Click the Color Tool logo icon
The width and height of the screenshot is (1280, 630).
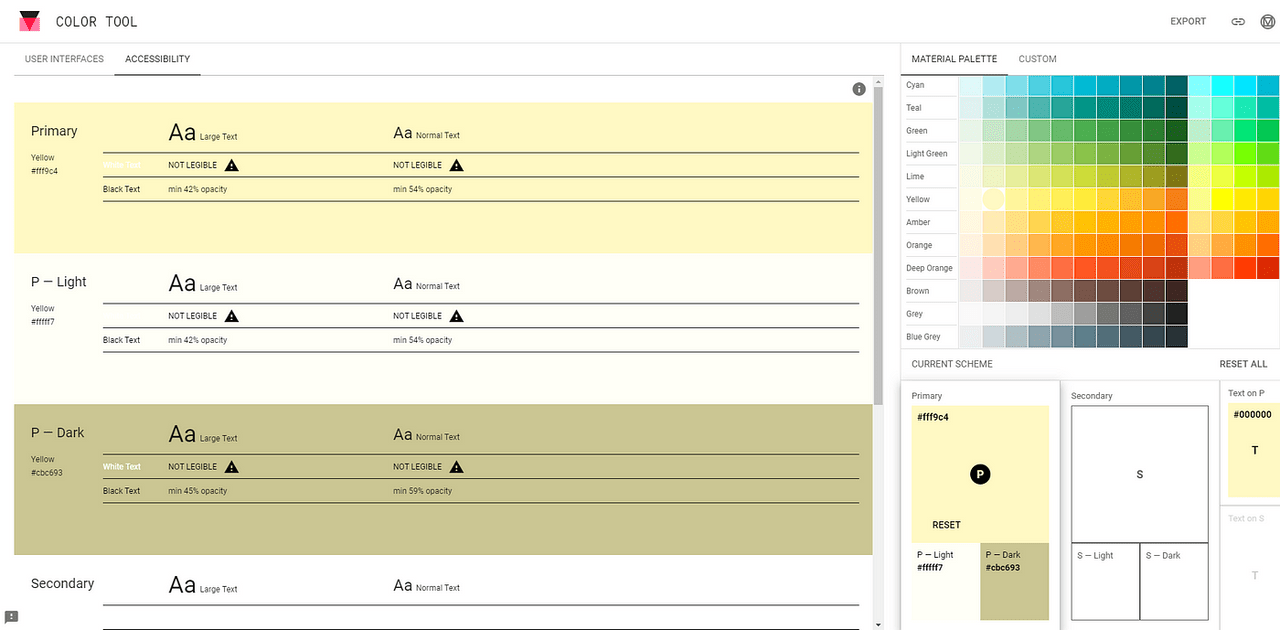click(30, 21)
